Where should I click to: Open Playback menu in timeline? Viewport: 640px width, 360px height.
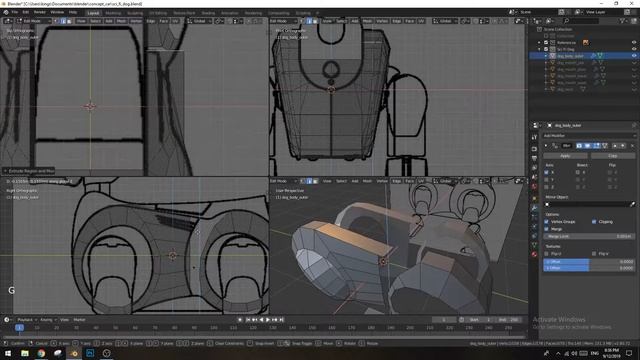pyautogui.click(x=27, y=320)
